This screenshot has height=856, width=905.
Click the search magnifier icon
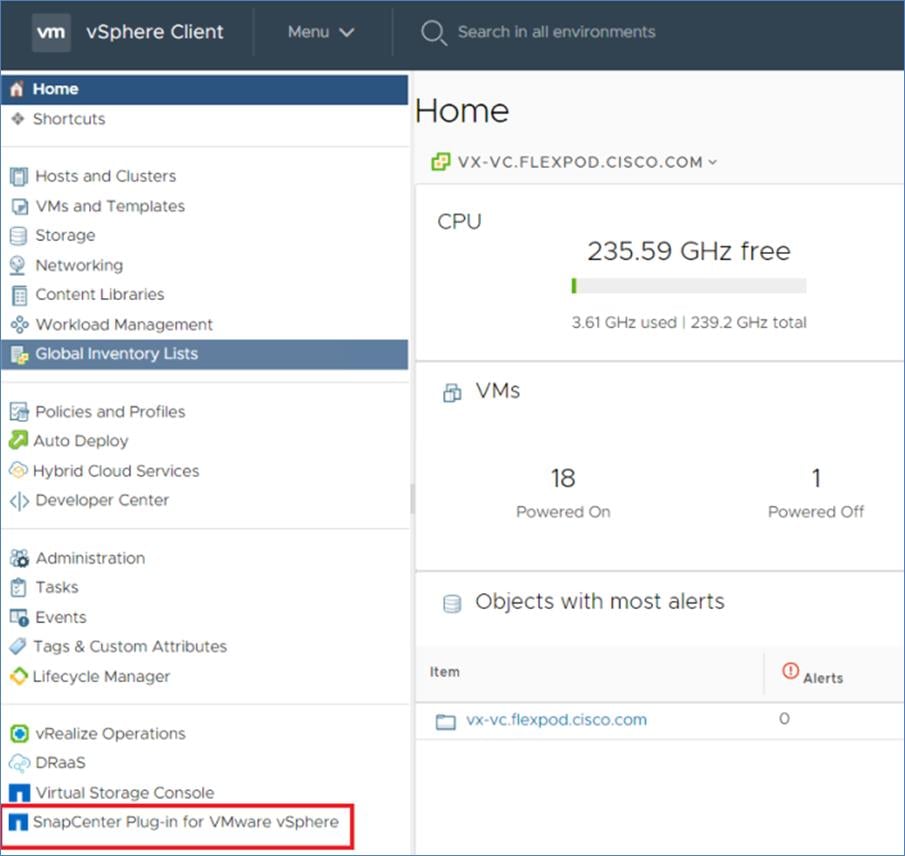(x=434, y=33)
